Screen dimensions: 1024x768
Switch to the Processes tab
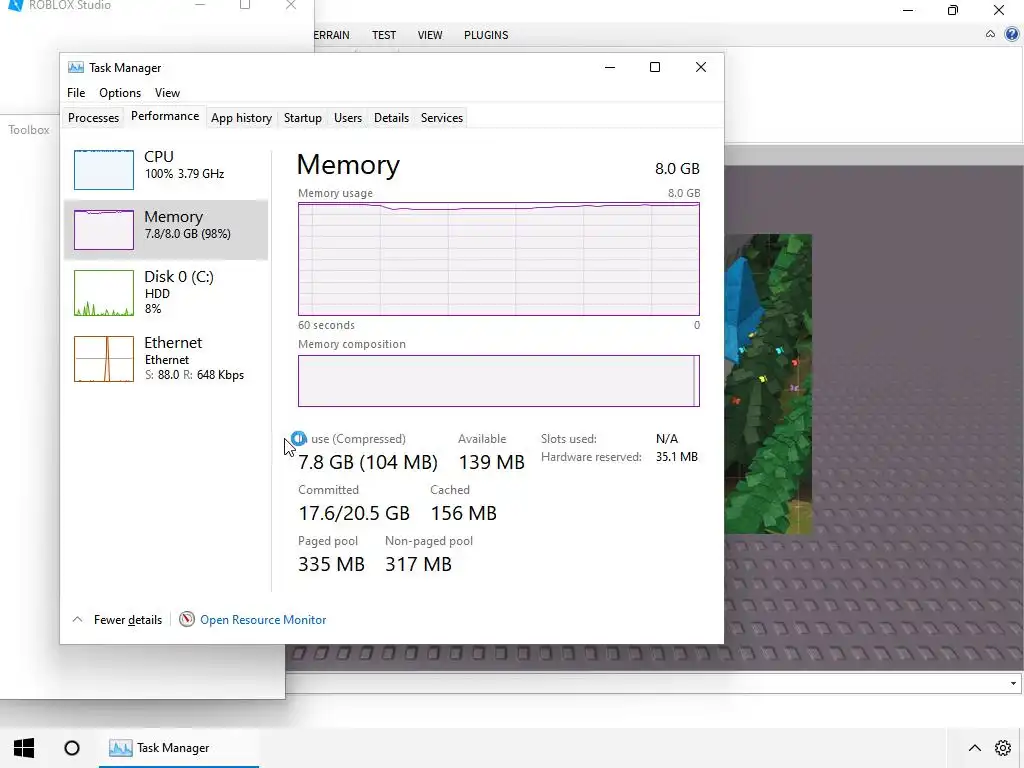(93, 118)
